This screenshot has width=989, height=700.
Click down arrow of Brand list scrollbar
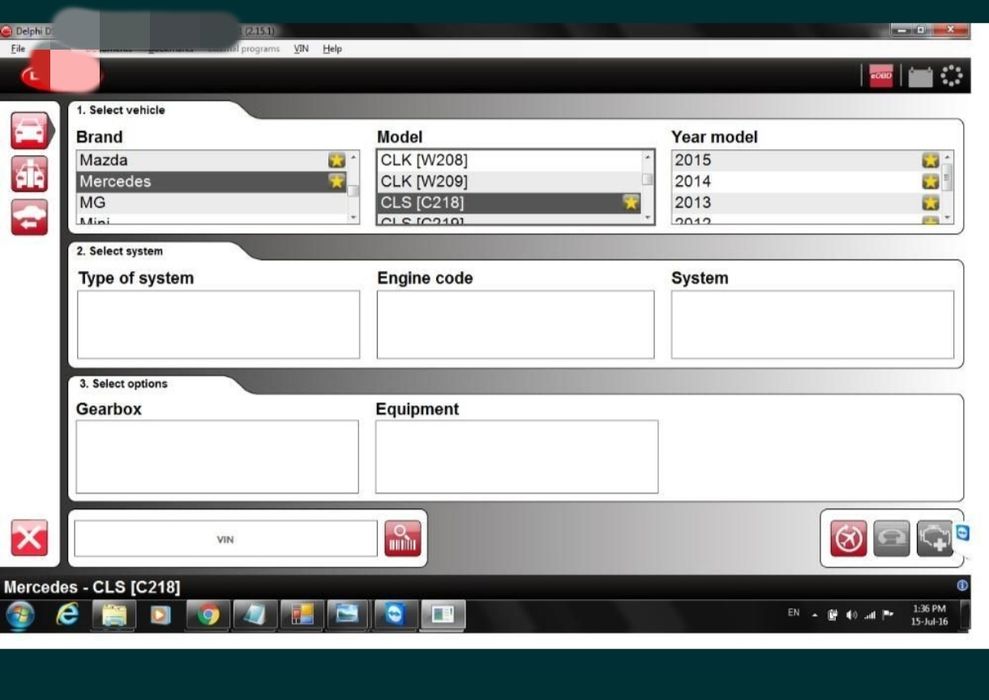point(353,217)
